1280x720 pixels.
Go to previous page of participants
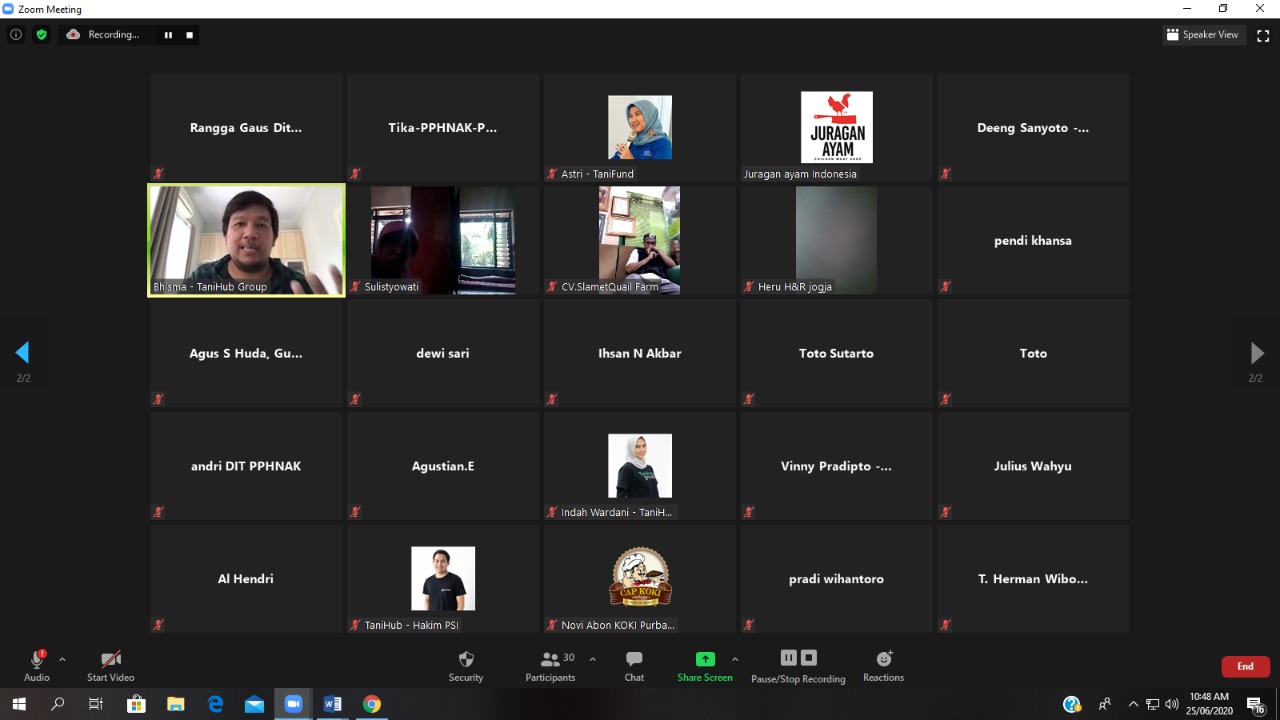click(x=22, y=353)
